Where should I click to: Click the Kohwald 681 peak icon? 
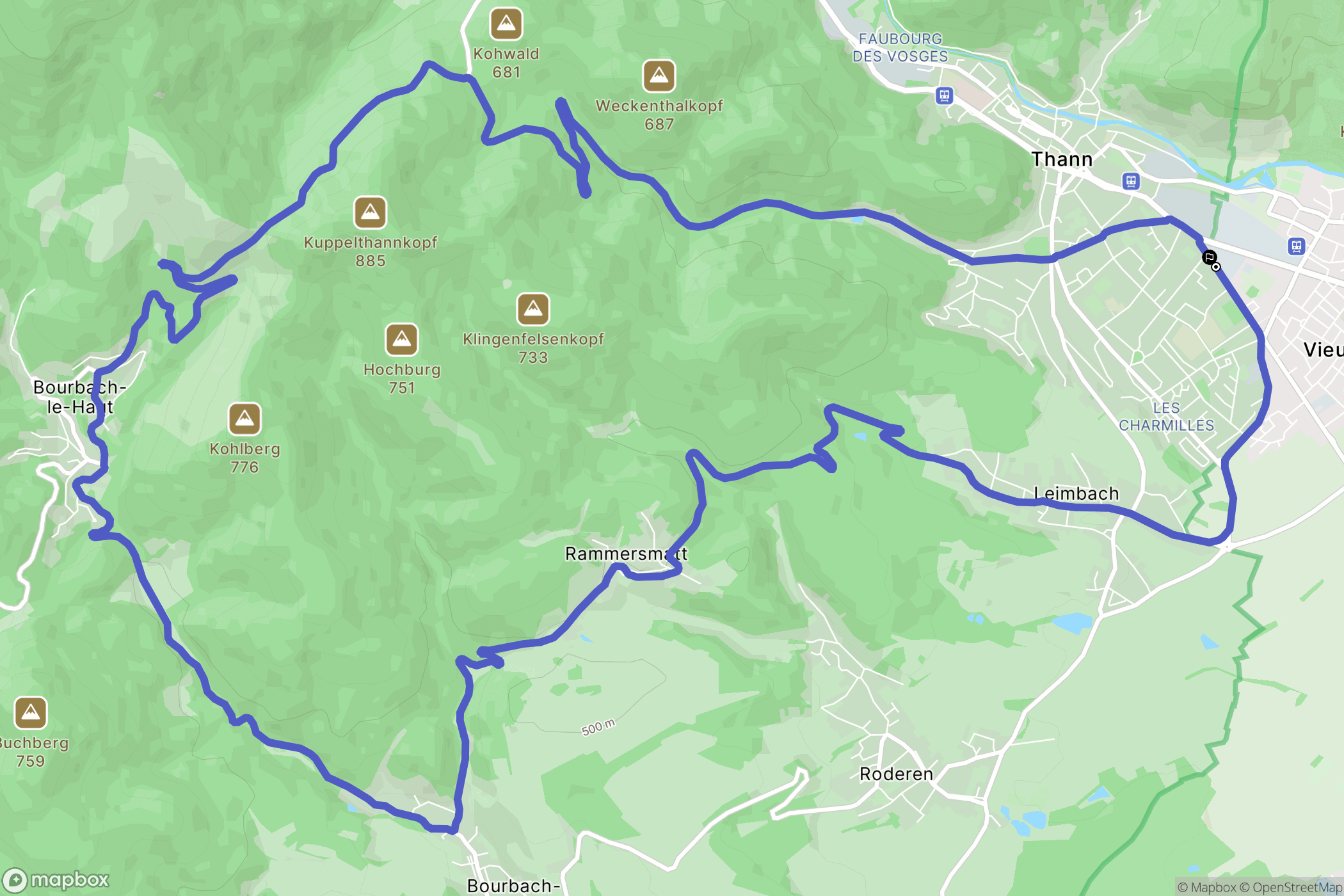pos(506,24)
